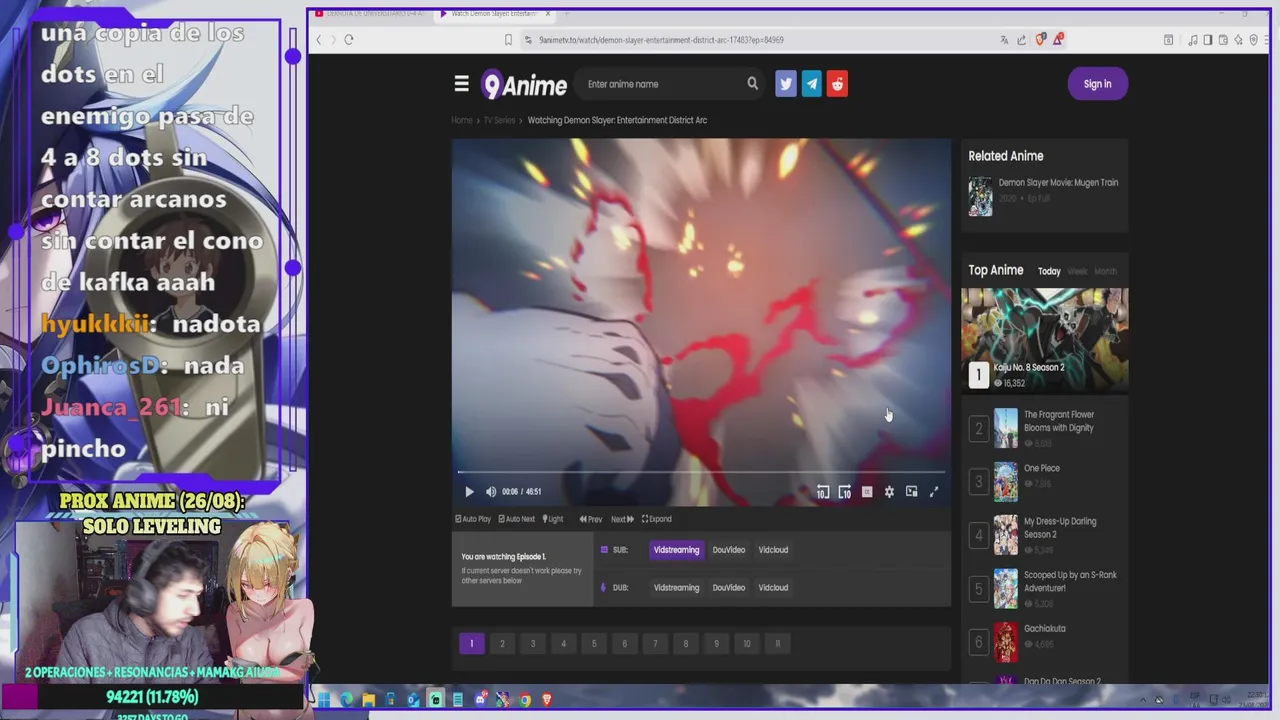The height and width of the screenshot is (720, 1280).
Task: Reload the browser page
Action: (348, 40)
